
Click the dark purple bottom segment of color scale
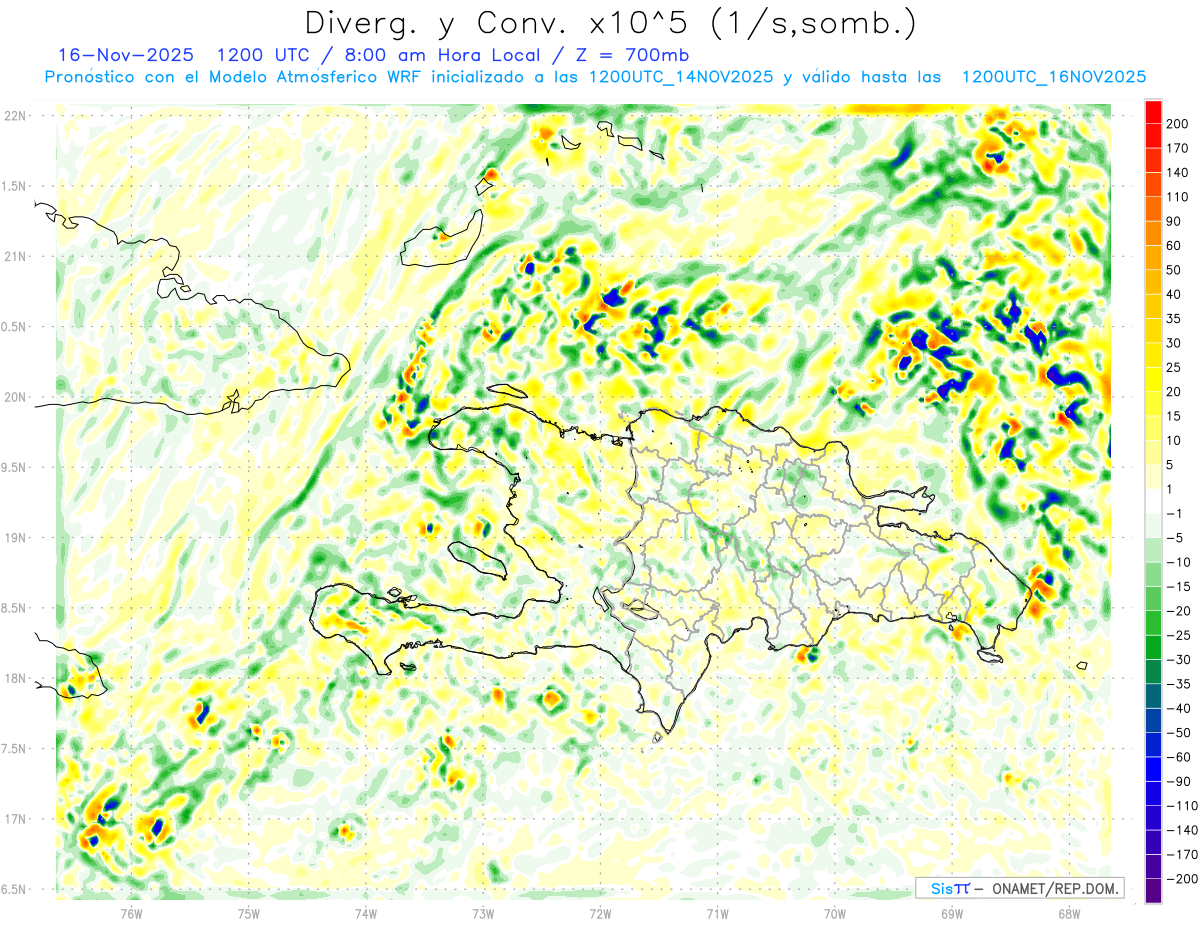coord(1153,890)
